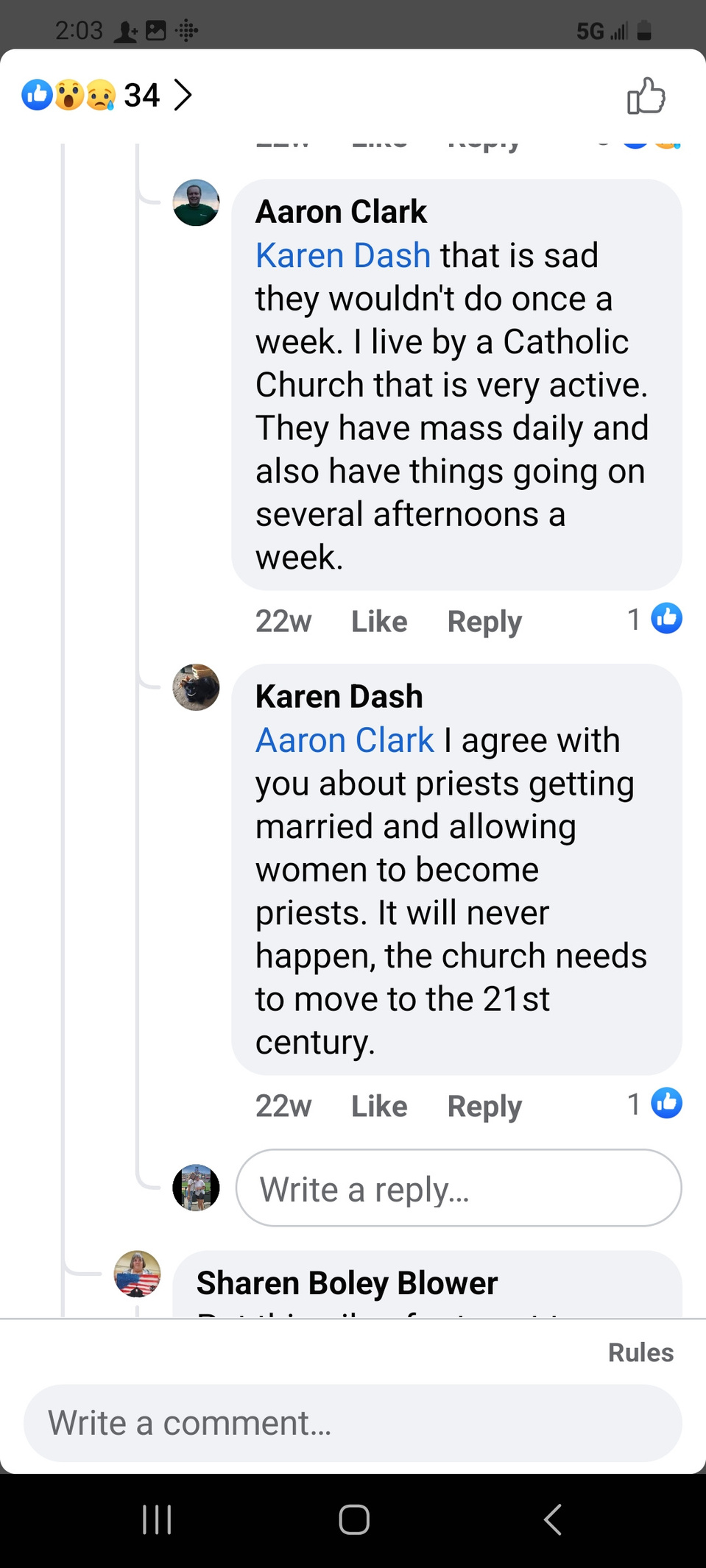Focus the Write a reply field
706x1568 pixels.
tap(459, 1188)
